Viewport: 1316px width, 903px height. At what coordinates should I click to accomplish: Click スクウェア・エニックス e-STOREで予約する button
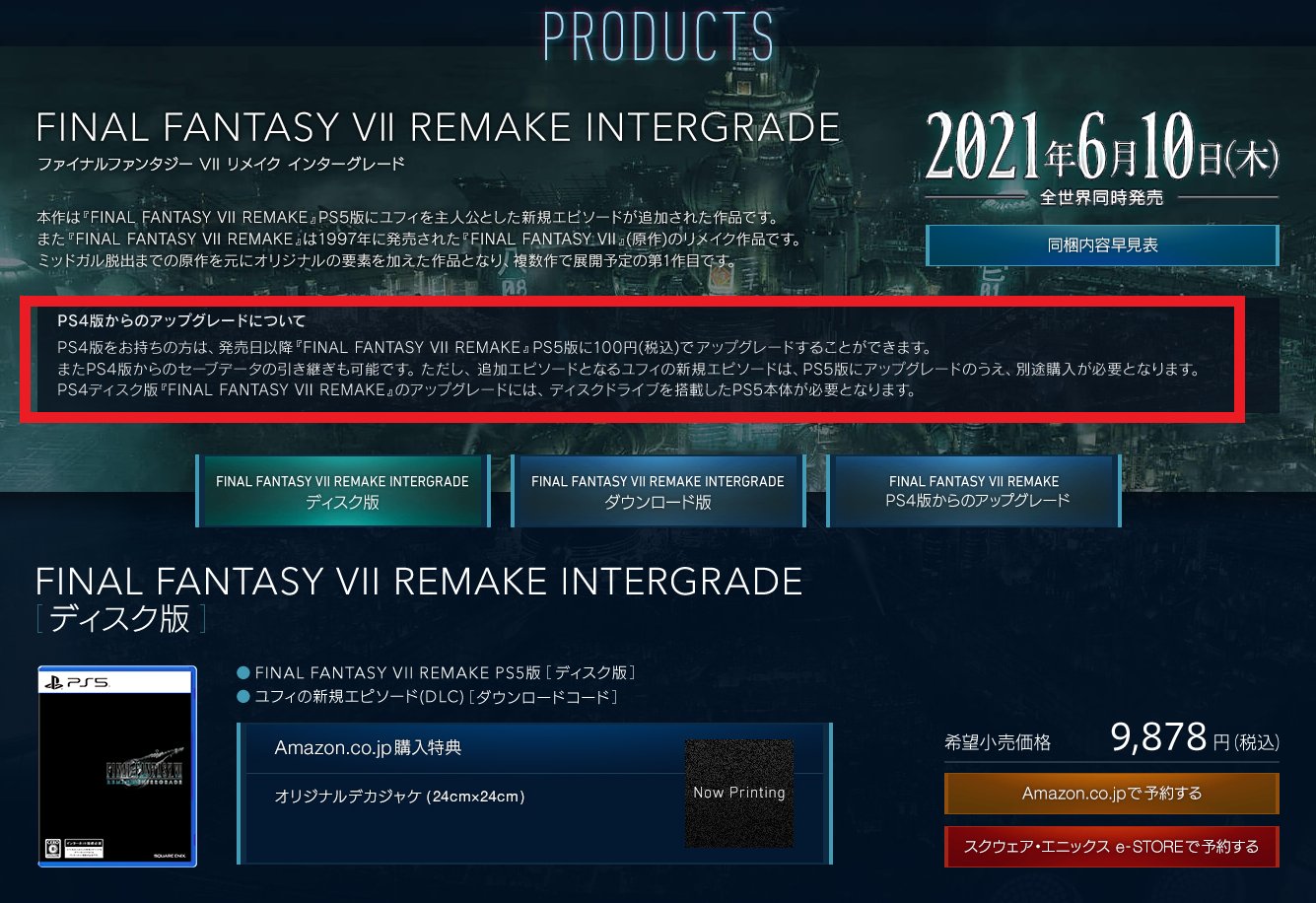point(1111,847)
